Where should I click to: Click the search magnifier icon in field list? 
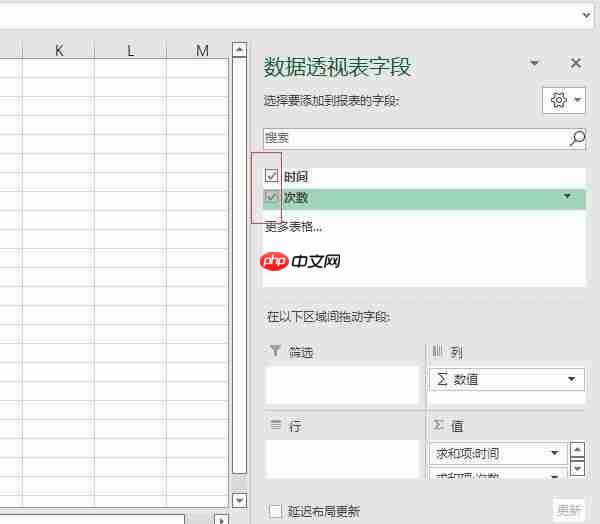[577, 138]
